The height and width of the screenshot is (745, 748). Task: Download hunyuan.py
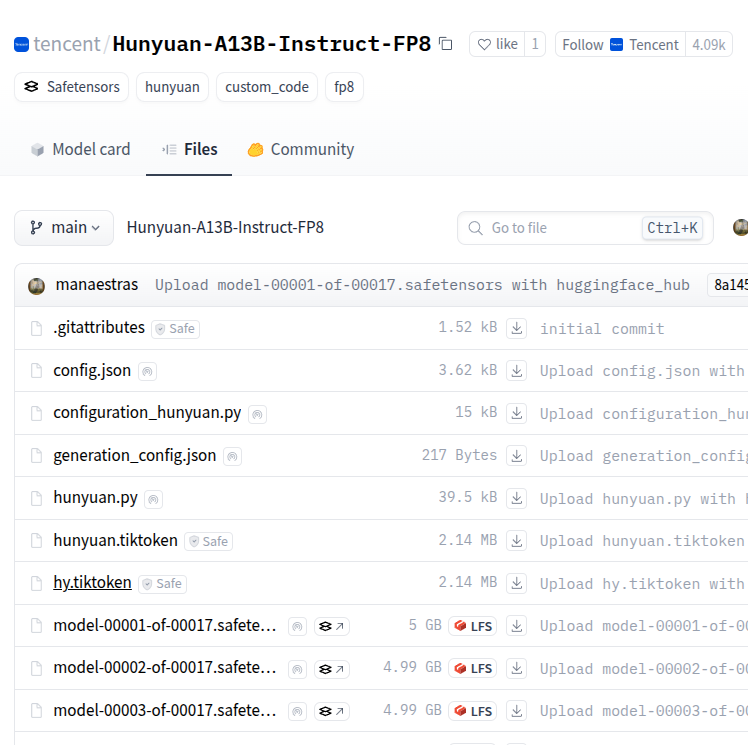click(517, 498)
